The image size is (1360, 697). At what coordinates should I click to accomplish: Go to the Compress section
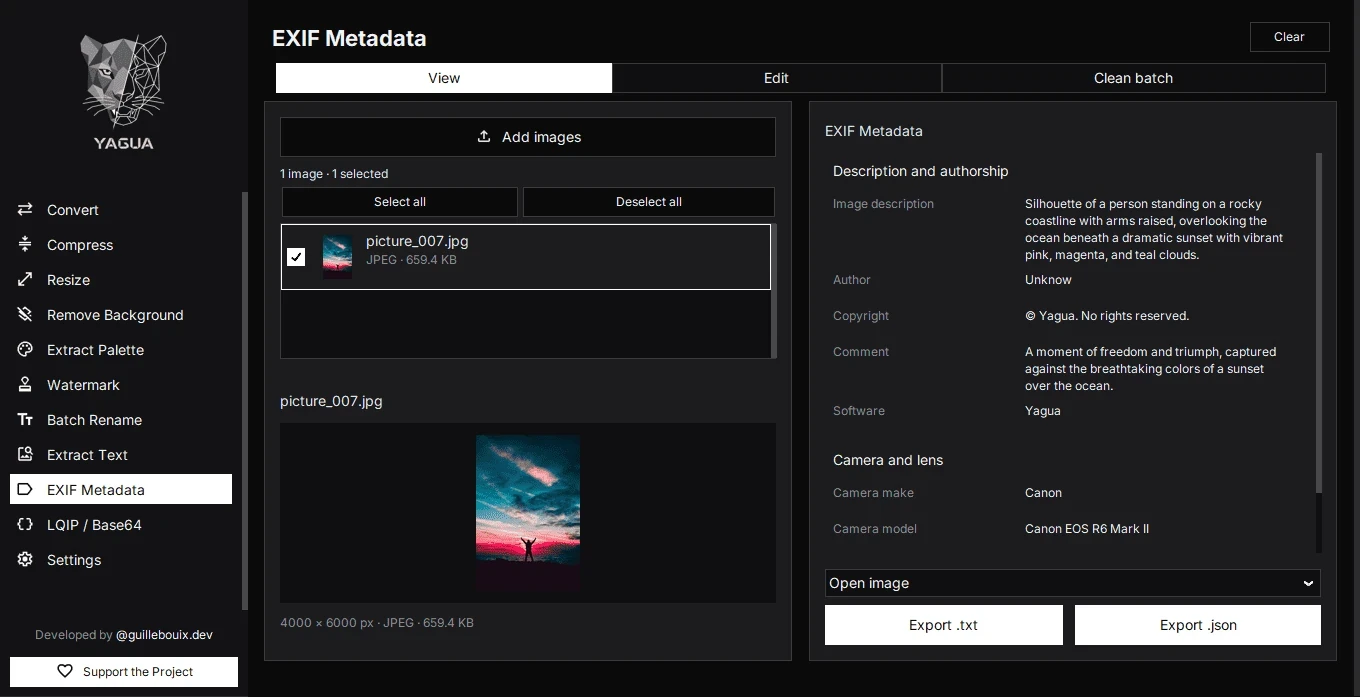coord(121,245)
